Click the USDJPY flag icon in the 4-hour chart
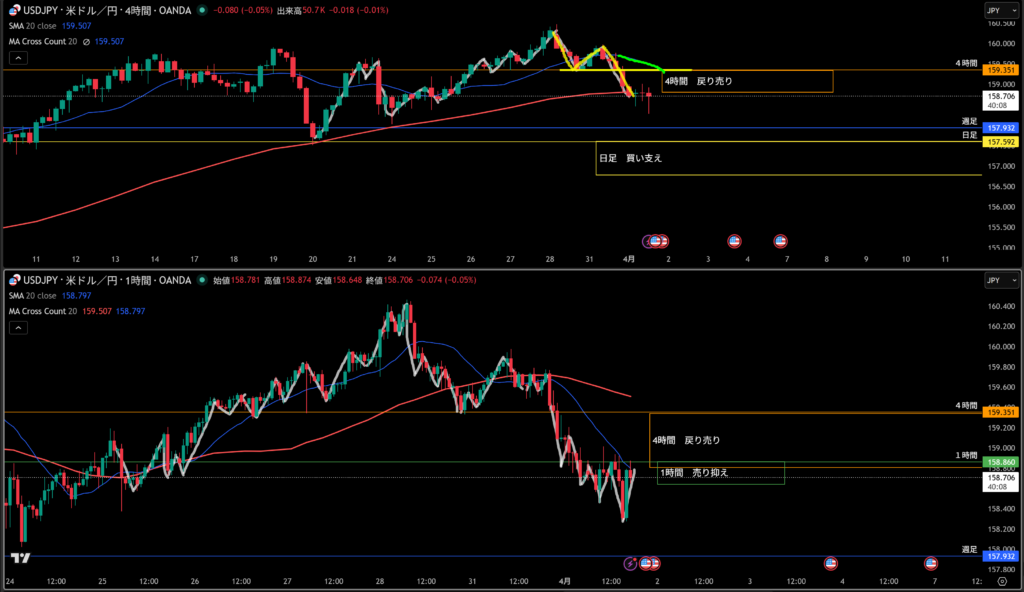 click(x=14, y=10)
